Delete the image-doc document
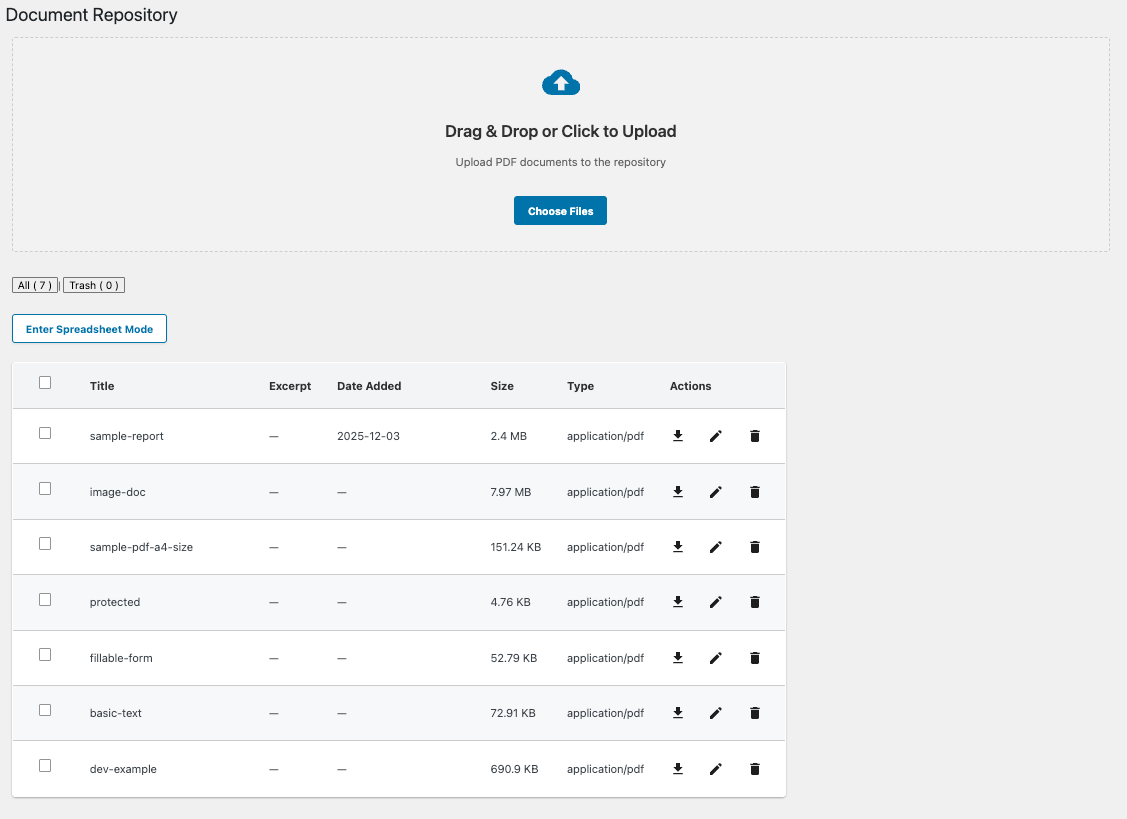Screen dimensions: 1127x819 coord(754,491)
